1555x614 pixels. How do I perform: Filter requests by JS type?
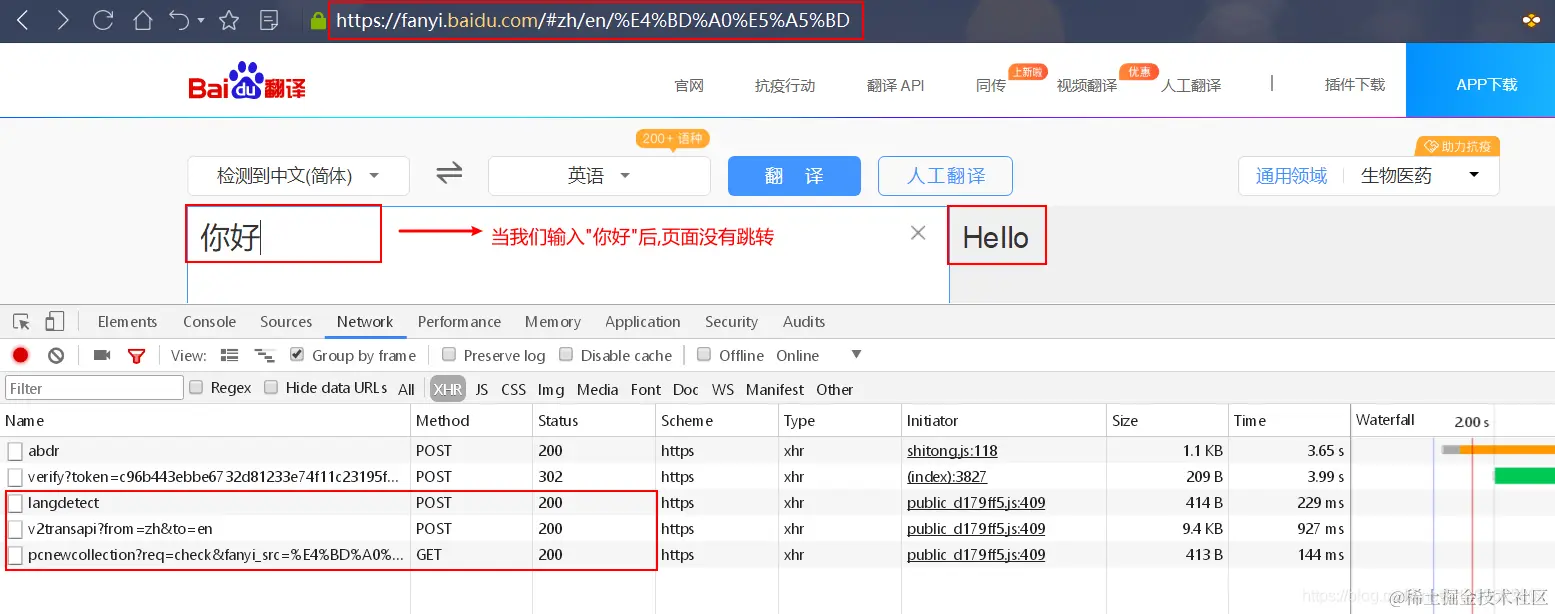[482, 389]
